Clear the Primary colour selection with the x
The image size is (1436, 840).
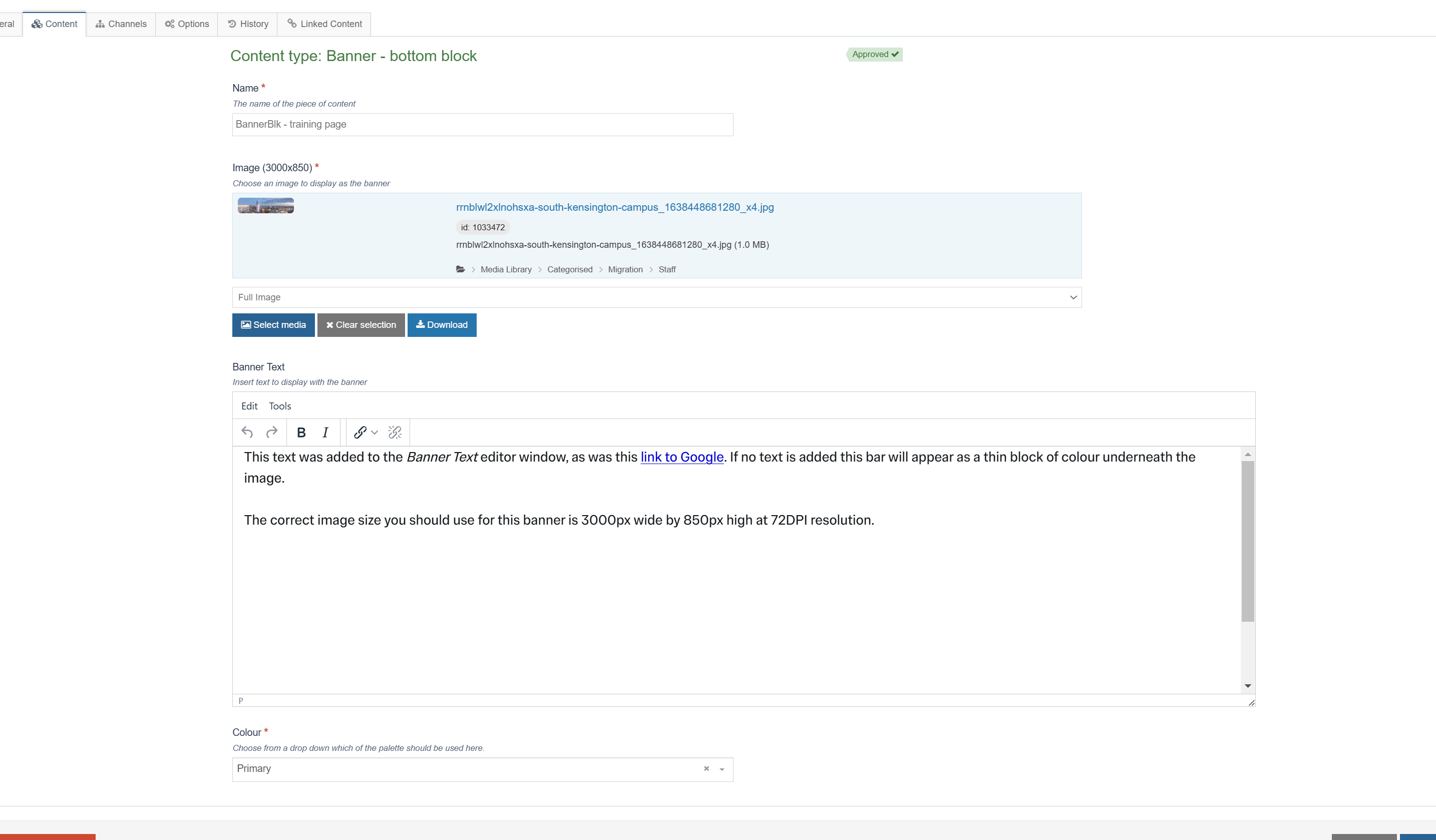[706, 769]
